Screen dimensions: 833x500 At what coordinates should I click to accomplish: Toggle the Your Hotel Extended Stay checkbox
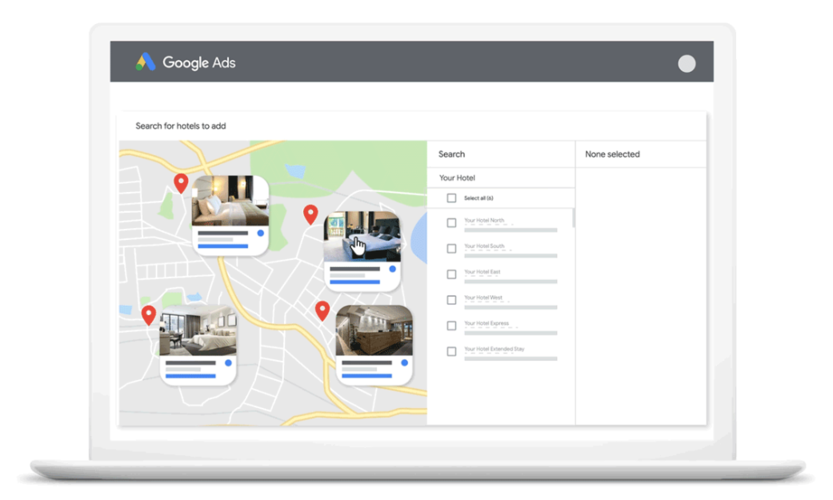pos(451,352)
